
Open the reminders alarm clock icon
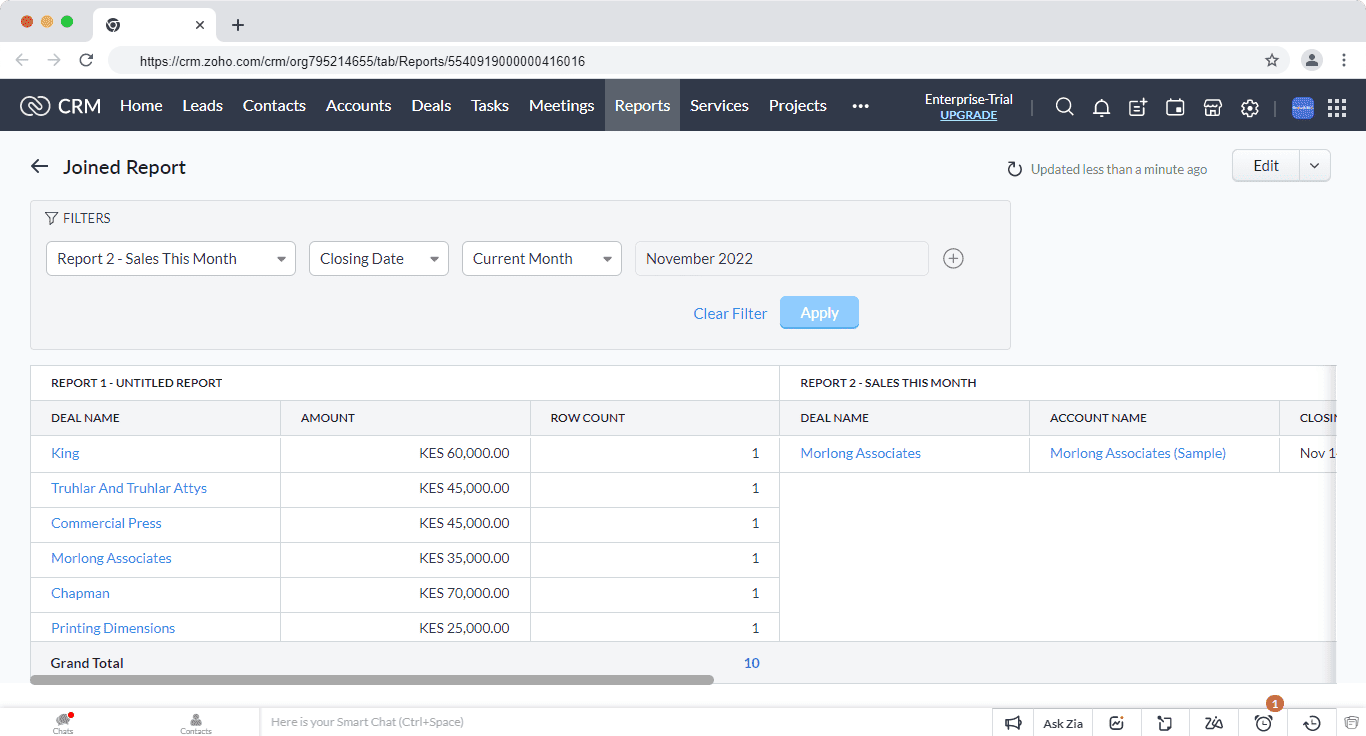1263,723
